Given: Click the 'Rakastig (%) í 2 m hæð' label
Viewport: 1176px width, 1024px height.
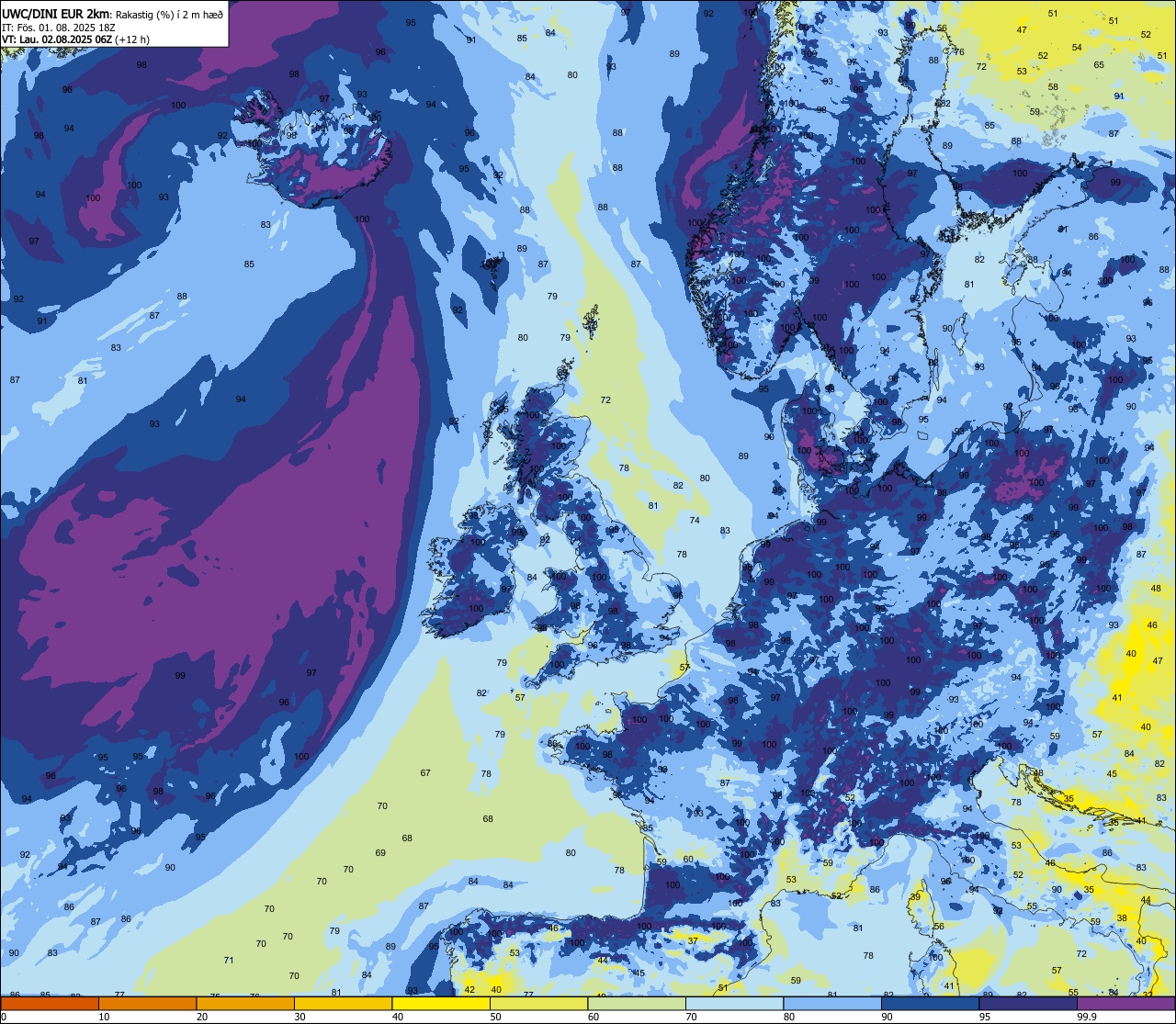Looking at the screenshot, I should 168,13.
